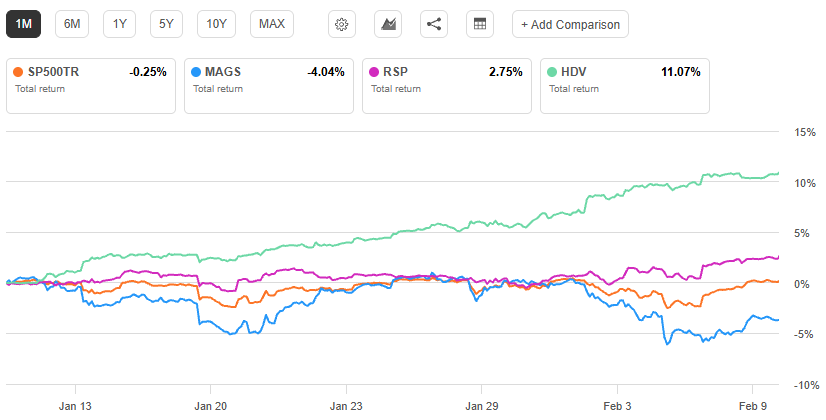
Task: Click the Add Comparison button
Action: click(570, 24)
